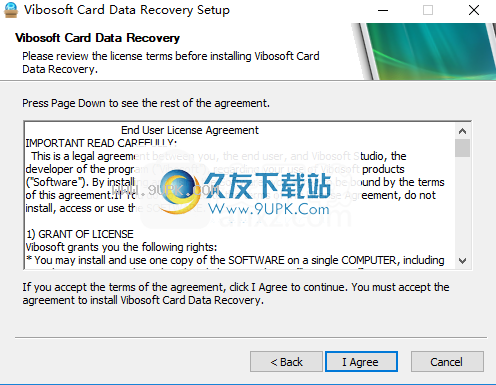Viewport: 496px width, 385px height.
Task: Go back with the < Back button
Action: 286,361
